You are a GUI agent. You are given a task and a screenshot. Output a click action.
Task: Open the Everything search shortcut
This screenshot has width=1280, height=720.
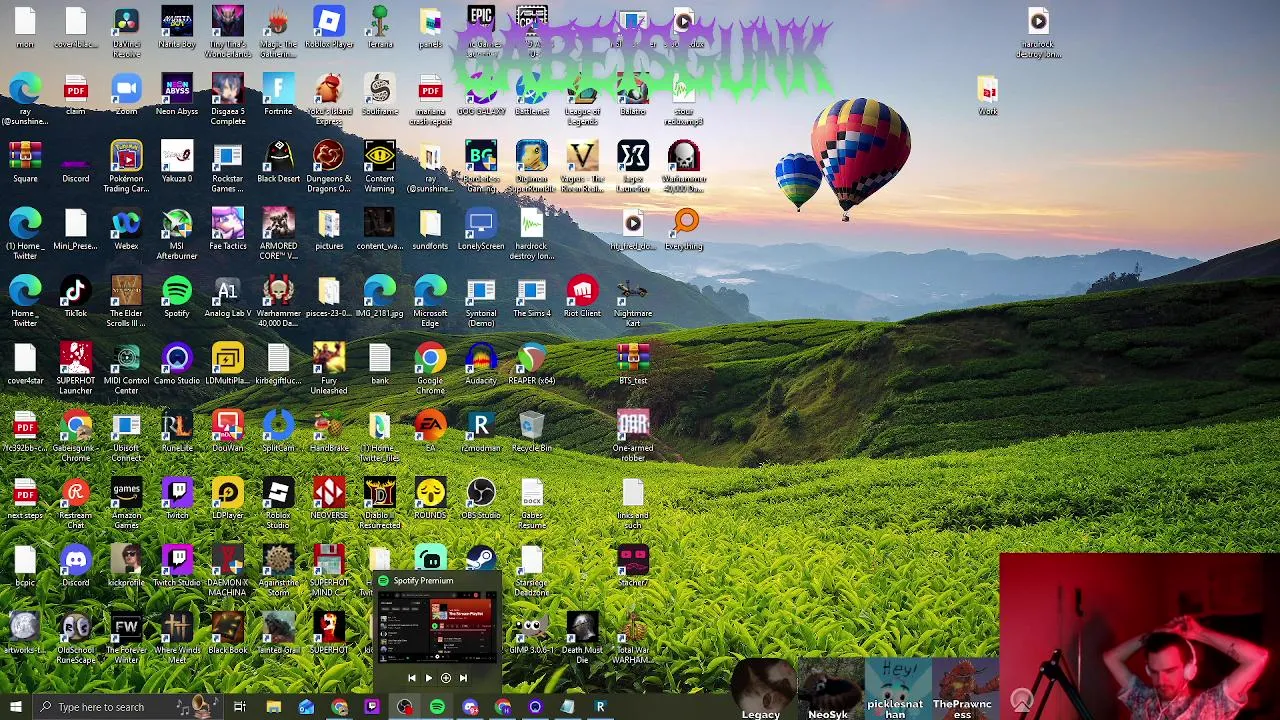click(x=685, y=231)
